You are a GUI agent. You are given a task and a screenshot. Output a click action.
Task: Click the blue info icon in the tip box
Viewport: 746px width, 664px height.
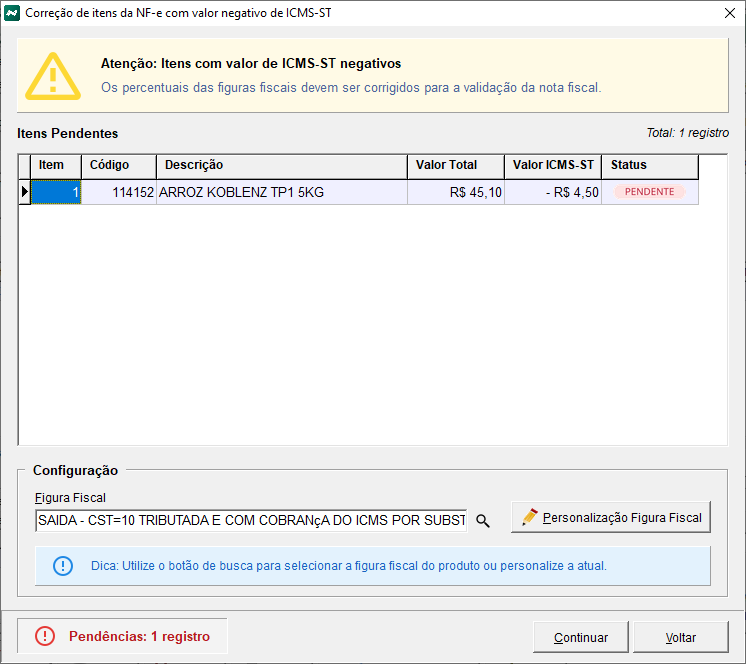63,566
